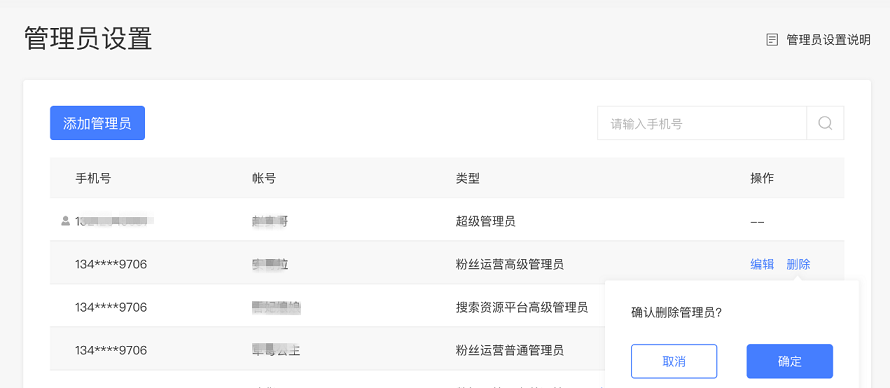Screen dimensions: 890x388
Task: Click the 操作 column header
Action: pyautogui.click(x=762, y=178)
